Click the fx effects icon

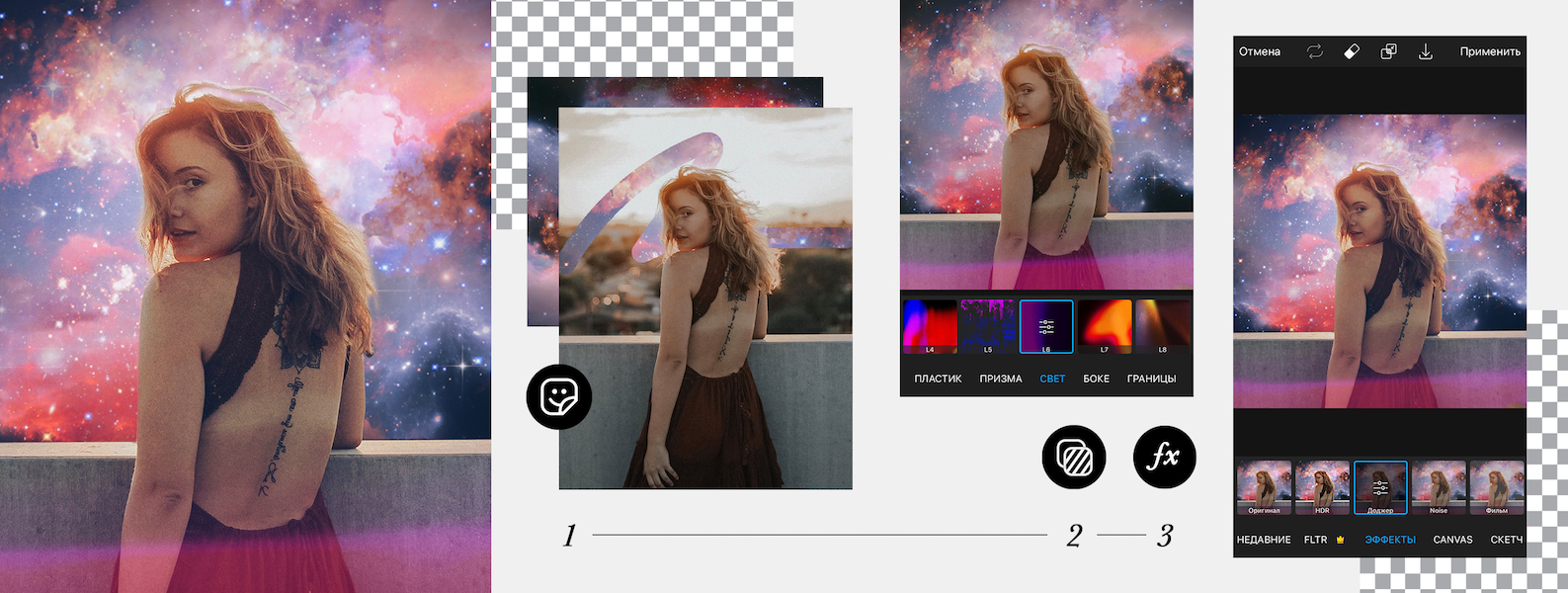[x=1164, y=457]
